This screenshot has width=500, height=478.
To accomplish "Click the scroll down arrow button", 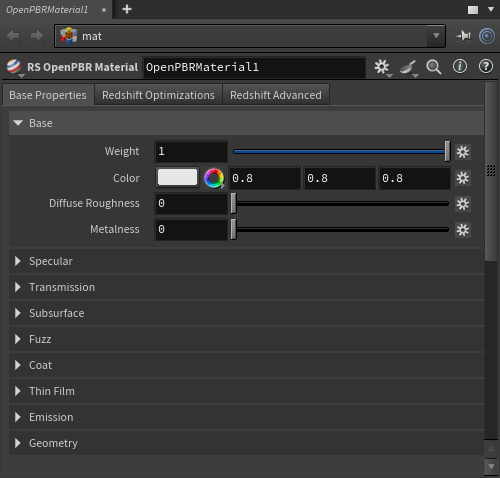I will pos(491,466).
